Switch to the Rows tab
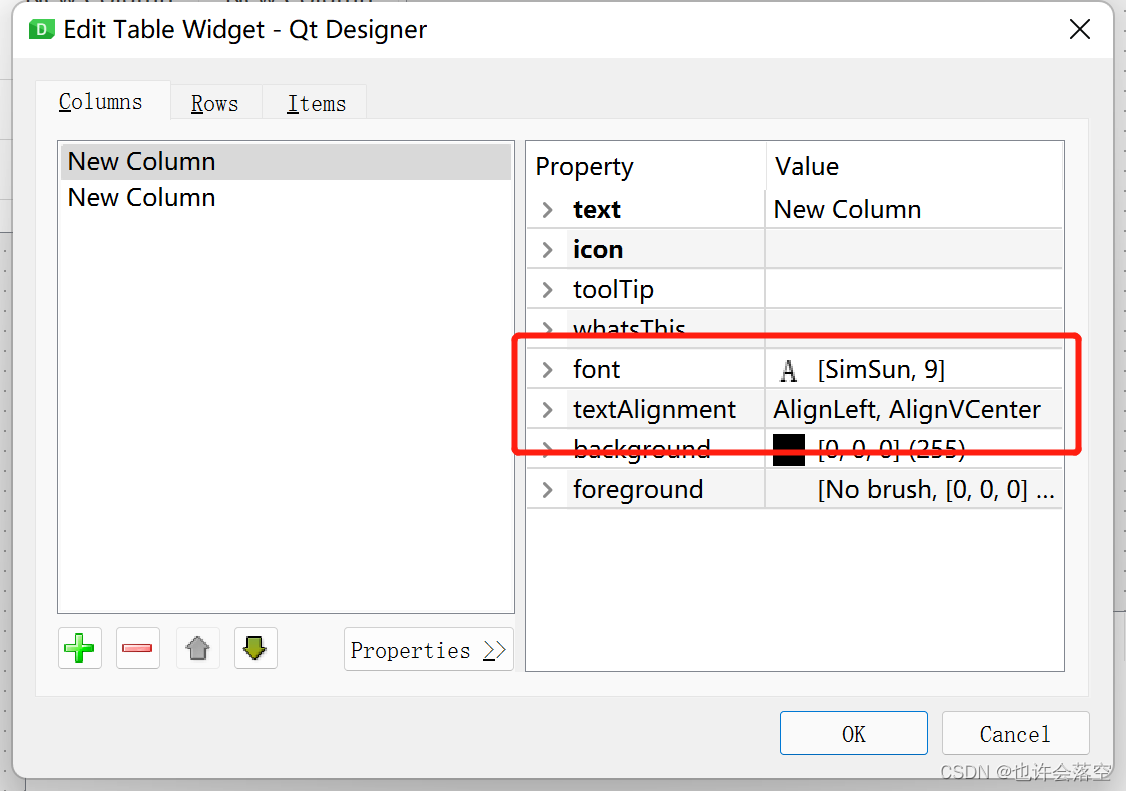This screenshot has width=1126, height=791. [x=215, y=102]
